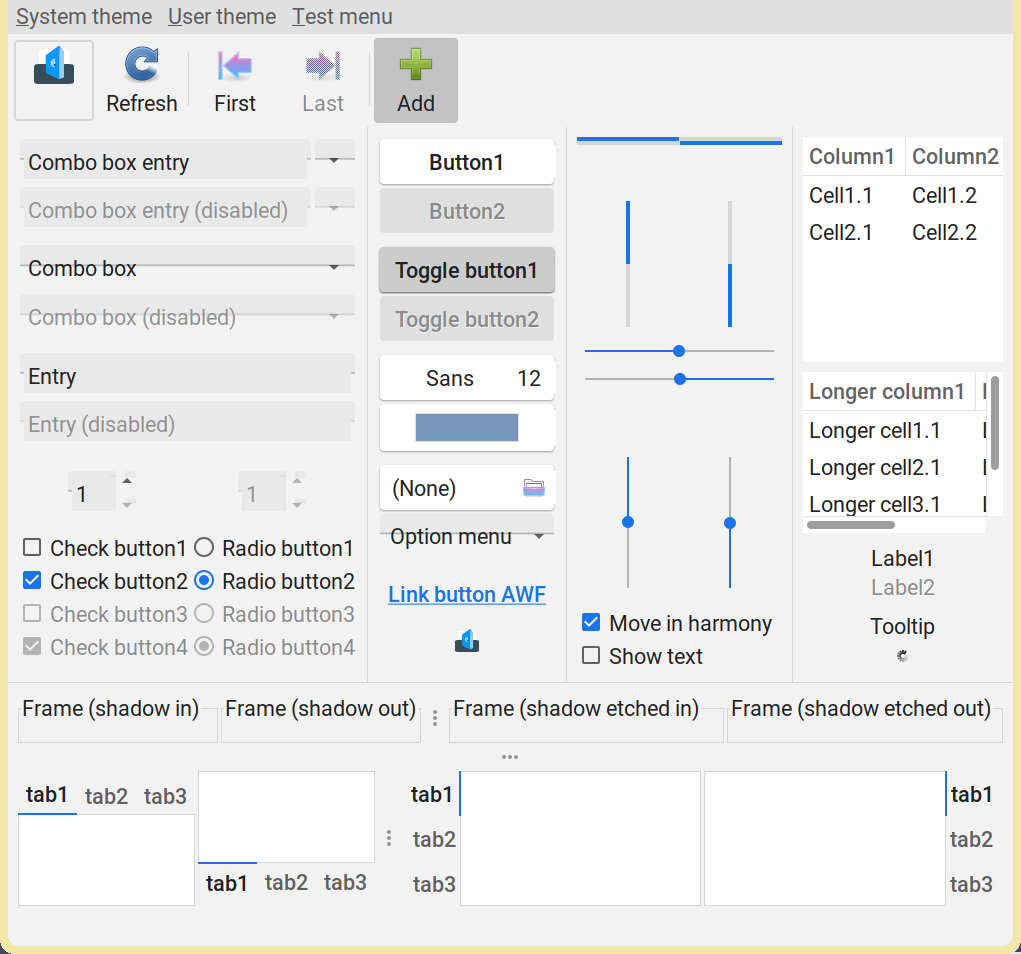This screenshot has width=1021, height=954.
Task: Open the Test menu
Action: pos(342,16)
